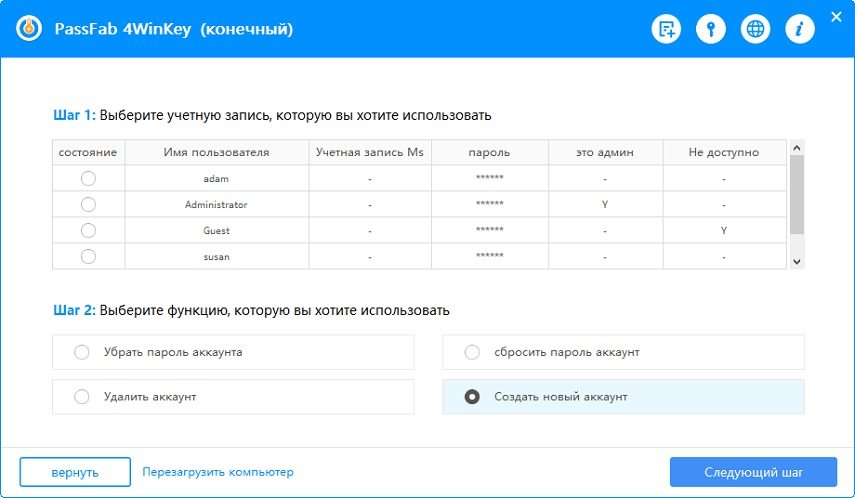Viewport: 855px width, 498px height.
Task: Click the account table scrollbar thumb
Action: pos(797,194)
